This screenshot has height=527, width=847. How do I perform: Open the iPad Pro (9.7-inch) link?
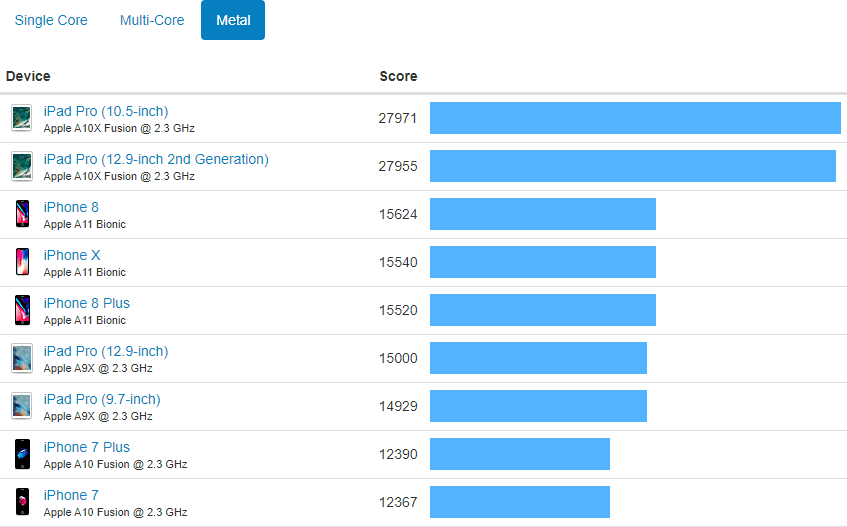pyautogui.click(x=102, y=399)
